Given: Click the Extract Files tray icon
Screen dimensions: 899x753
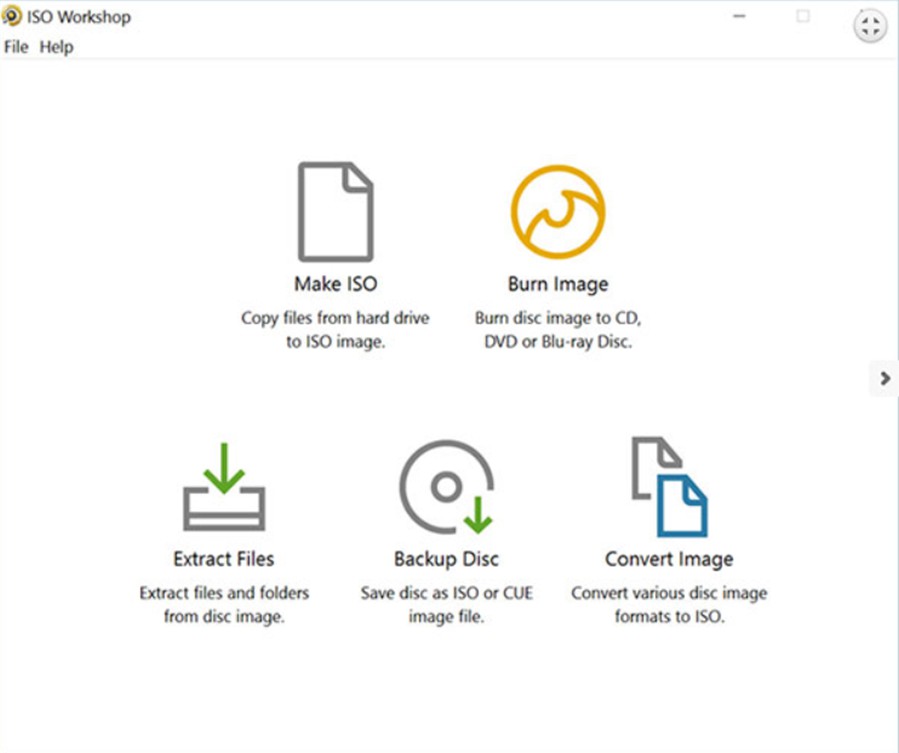Looking at the screenshot, I should pyautogui.click(x=224, y=487).
